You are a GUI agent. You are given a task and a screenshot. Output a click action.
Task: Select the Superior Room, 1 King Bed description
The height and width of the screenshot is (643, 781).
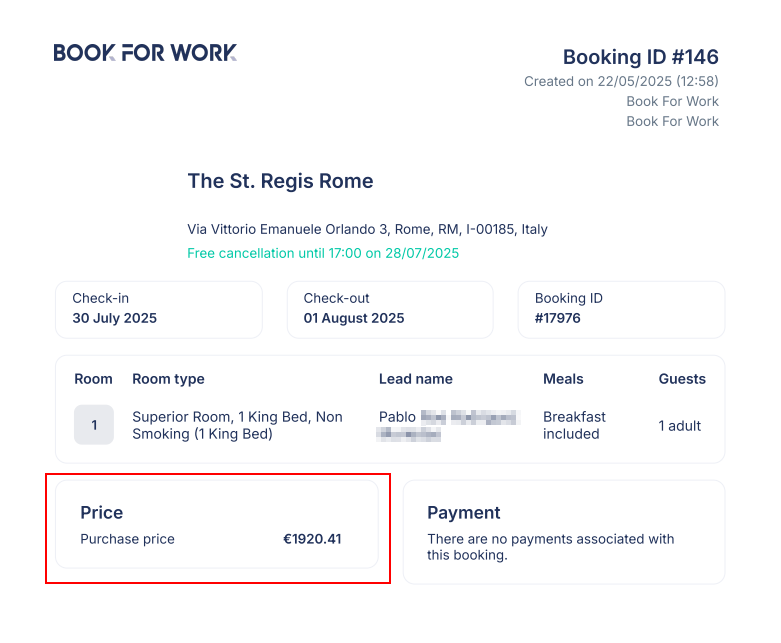(237, 425)
